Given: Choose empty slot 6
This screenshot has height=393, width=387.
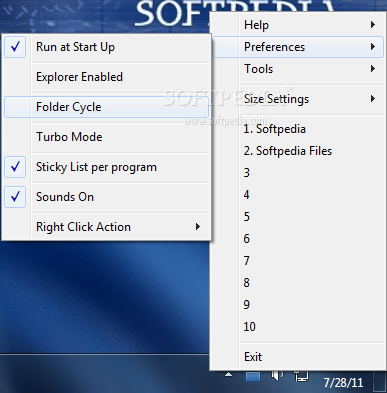Looking at the screenshot, I should 298,239.
